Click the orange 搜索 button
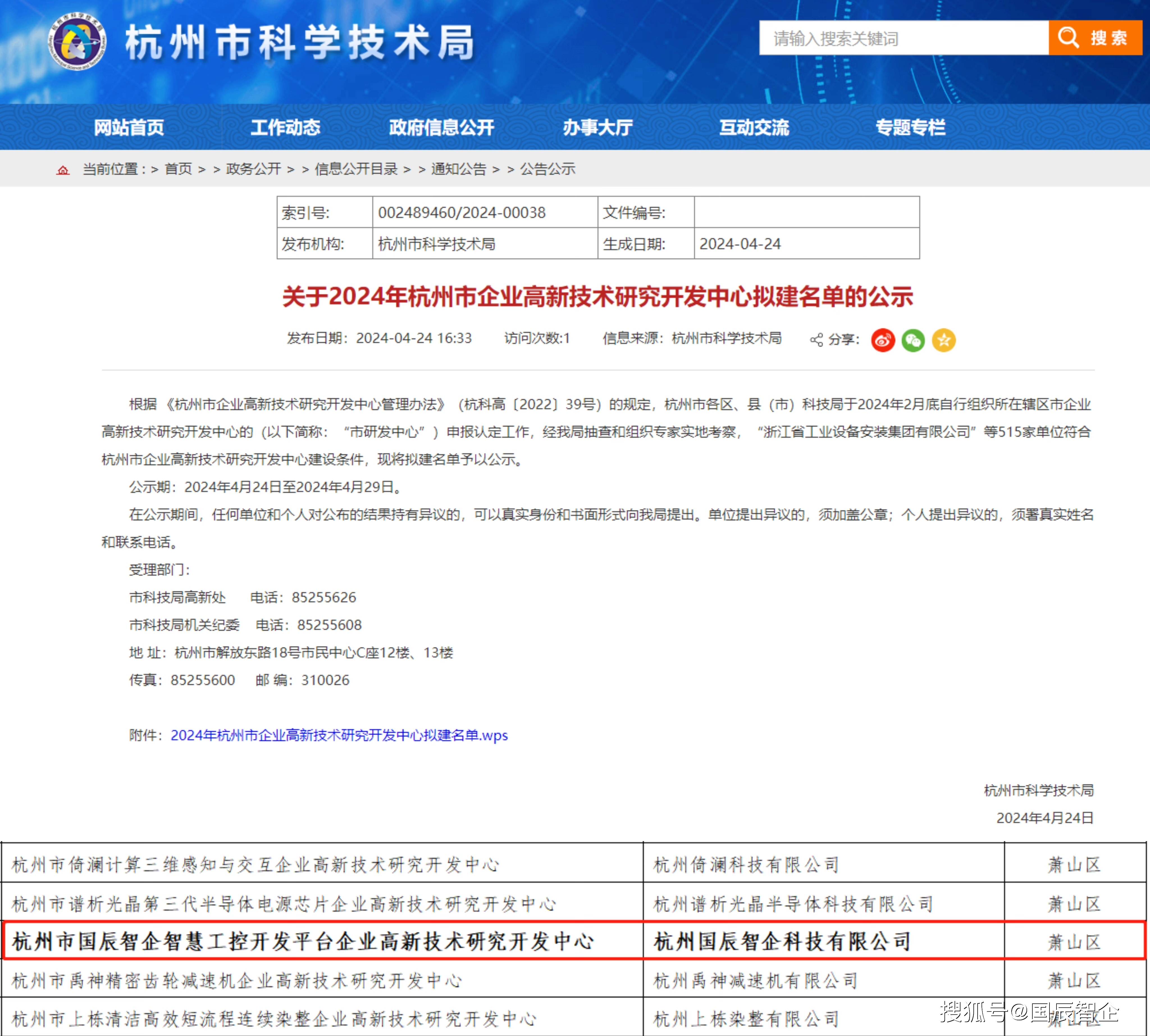Image resolution: width=1150 pixels, height=1036 pixels. [x=1095, y=38]
